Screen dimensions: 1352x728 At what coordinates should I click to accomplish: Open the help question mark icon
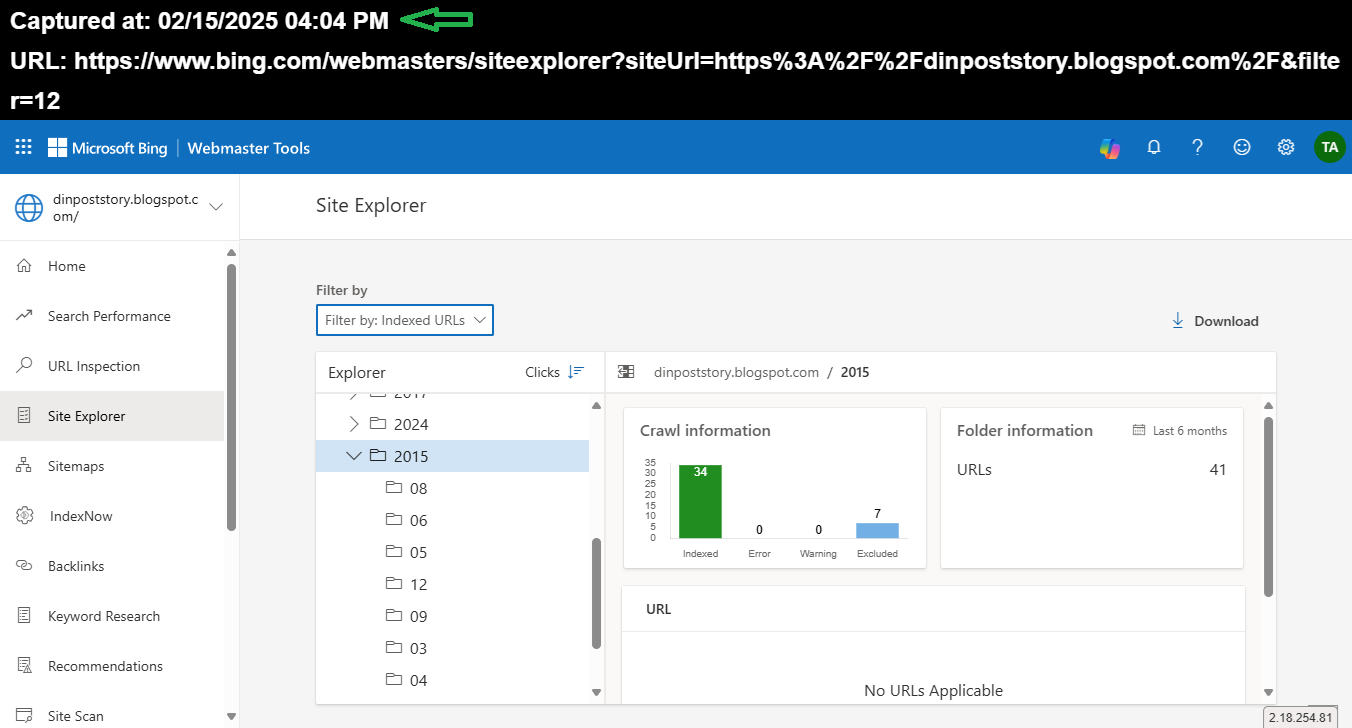(x=1198, y=148)
